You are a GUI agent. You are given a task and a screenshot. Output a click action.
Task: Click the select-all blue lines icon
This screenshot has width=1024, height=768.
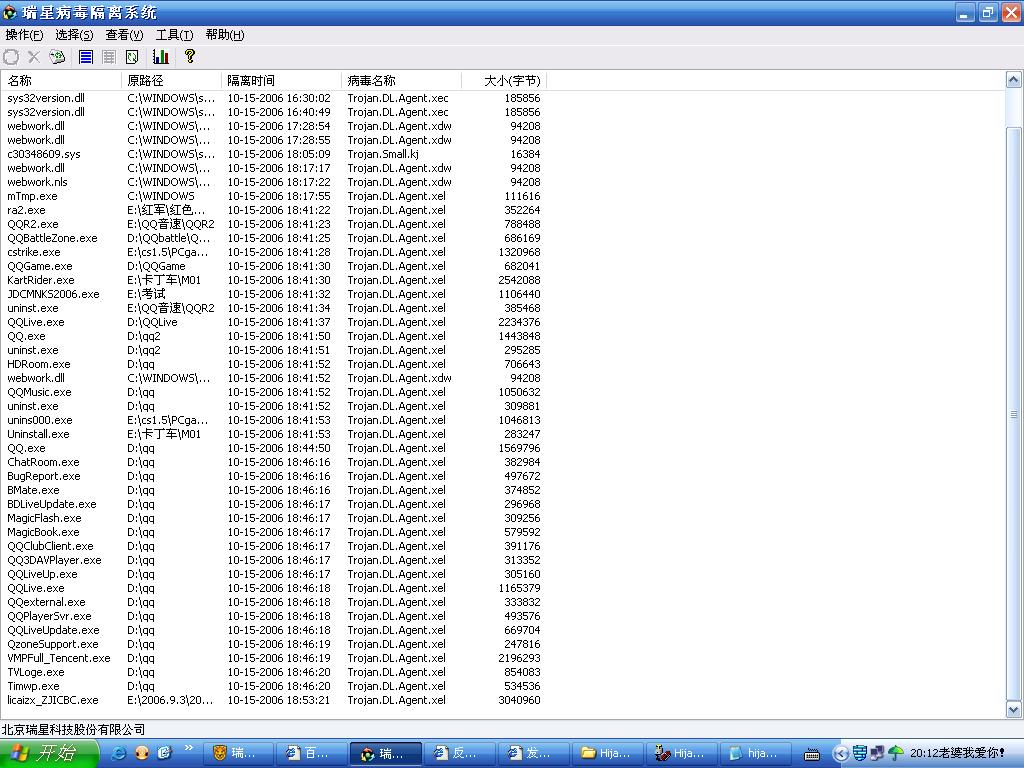click(86, 57)
